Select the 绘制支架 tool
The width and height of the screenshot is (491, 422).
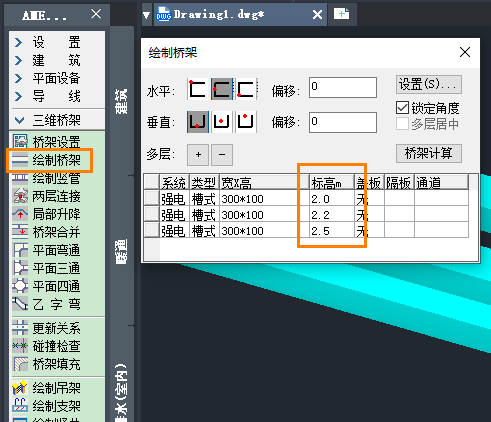pos(47,406)
